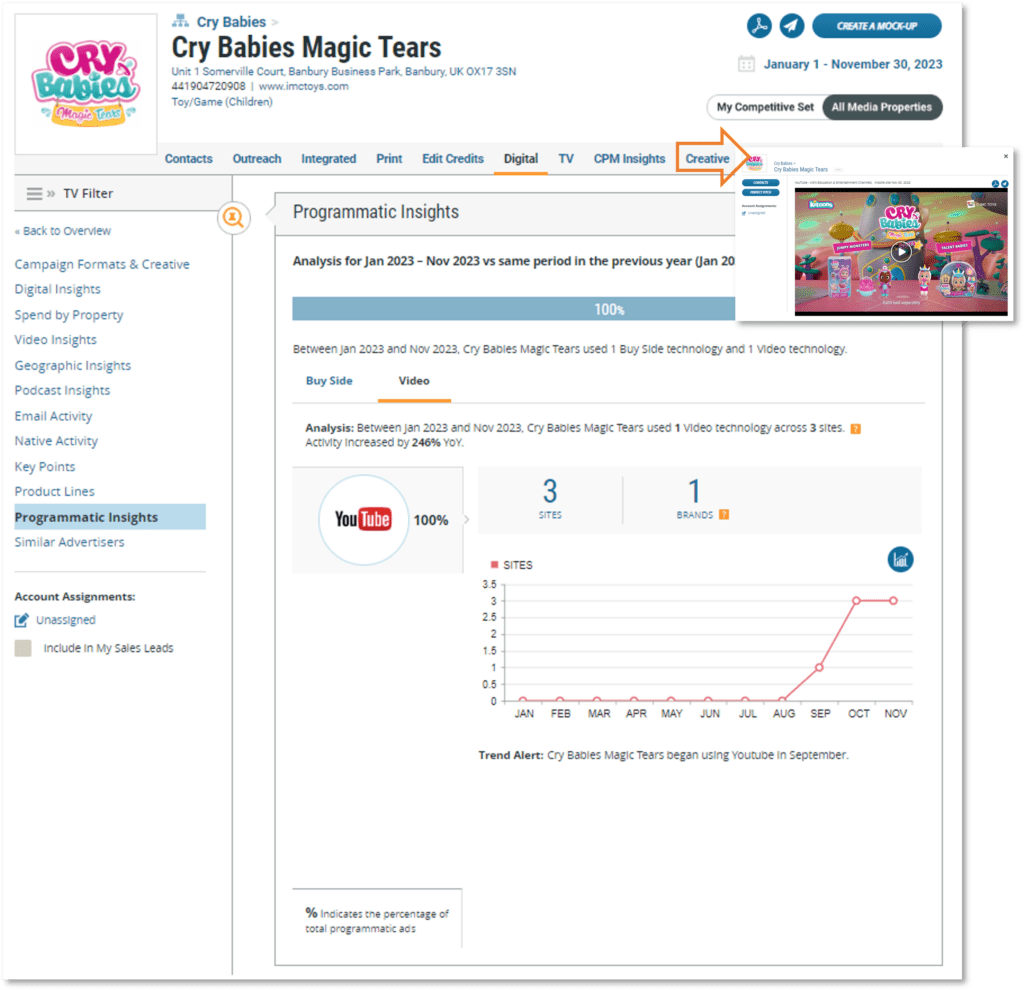Go to the Edit Credits tab

pyautogui.click(x=453, y=159)
